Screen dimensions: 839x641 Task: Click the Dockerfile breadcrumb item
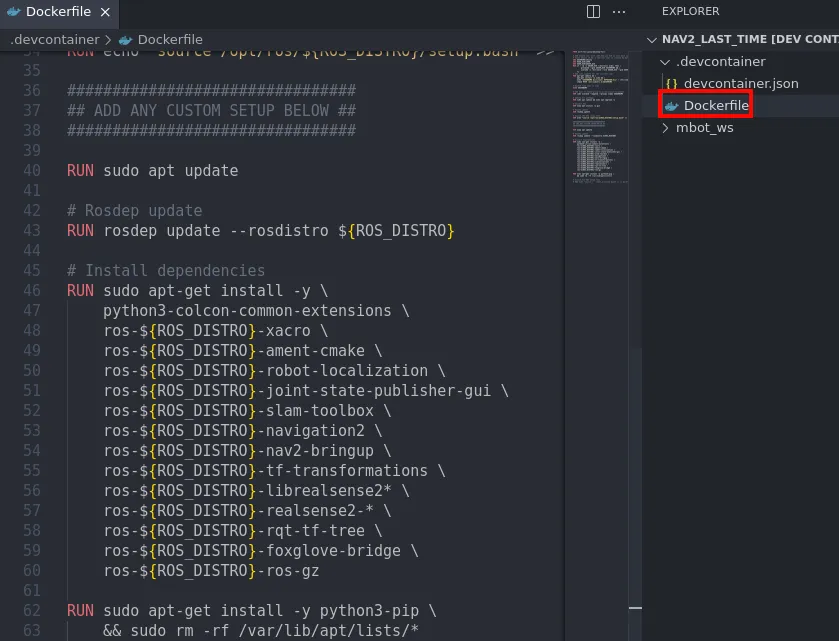pyautogui.click(x=170, y=40)
